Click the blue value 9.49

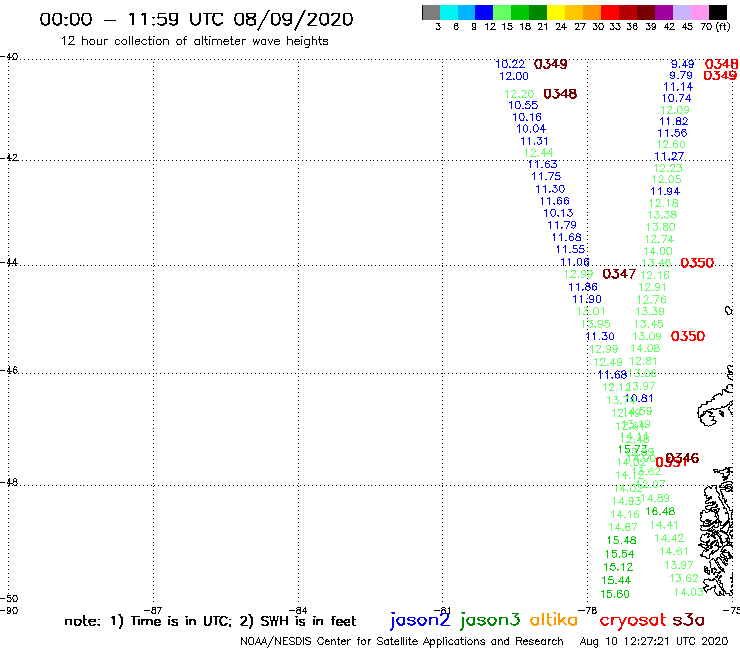[x=682, y=64]
